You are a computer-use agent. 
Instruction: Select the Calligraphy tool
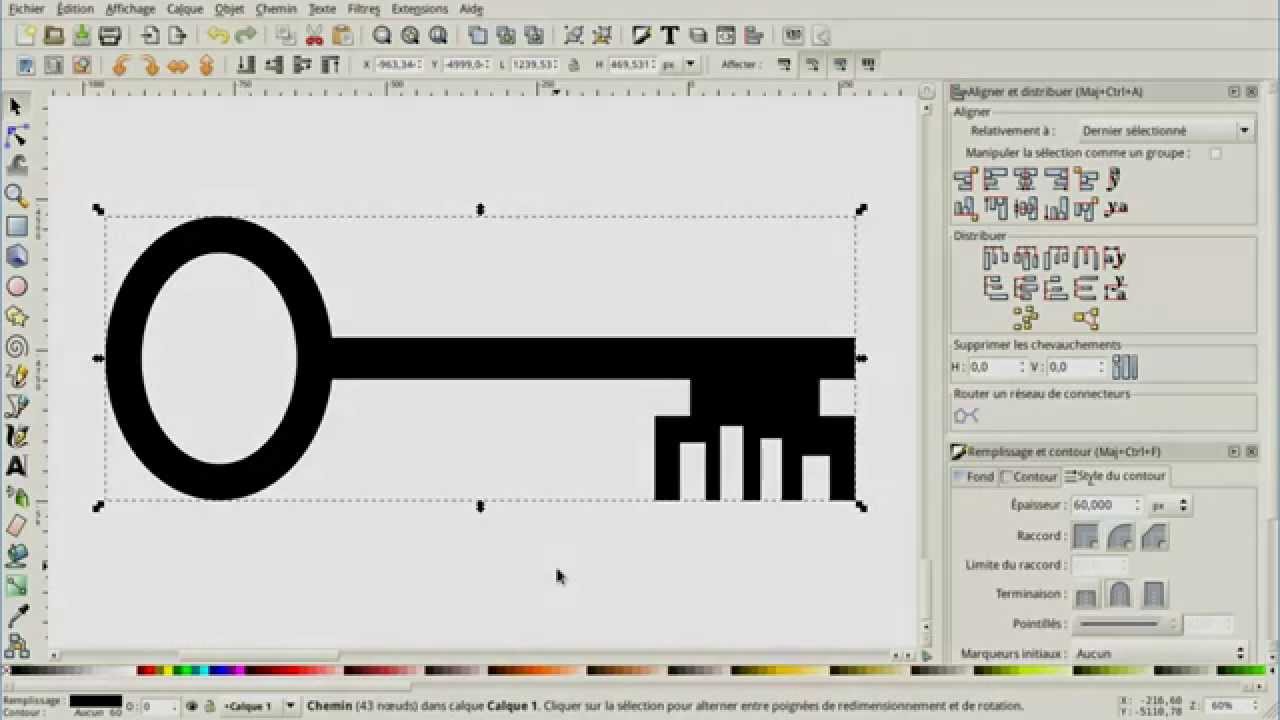(x=16, y=436)
